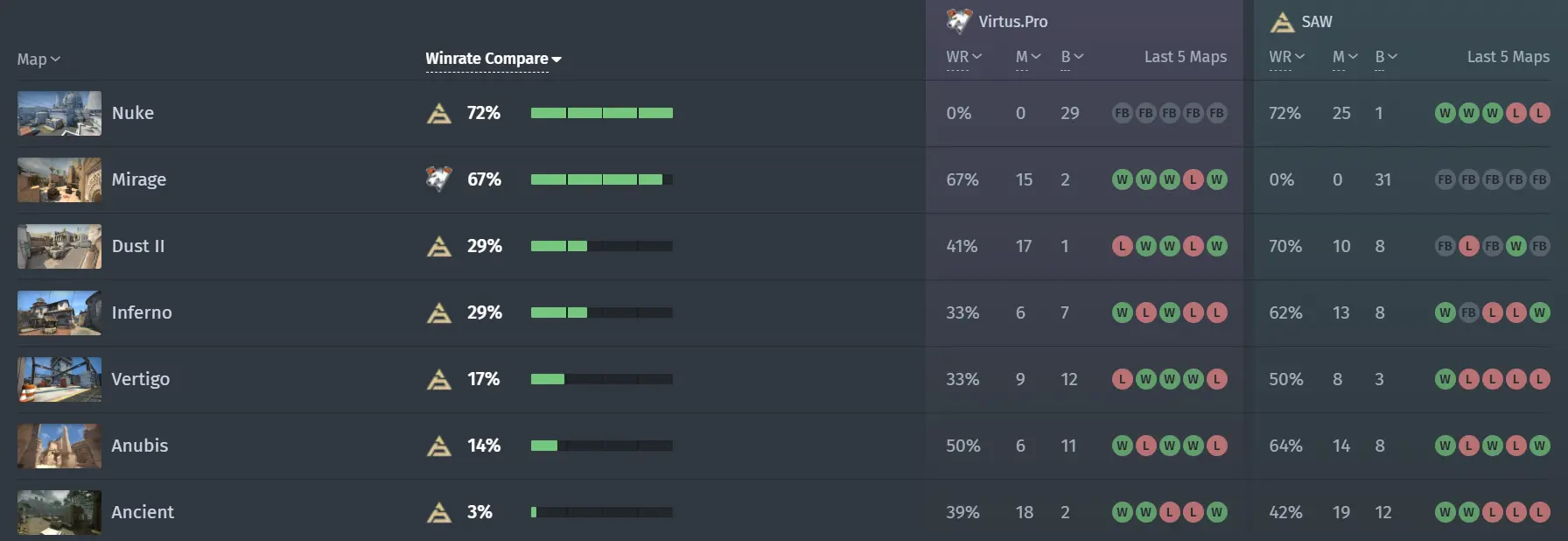This screenshot has width=1568, height=541.
Task: Click the SAW logo beside Nuke 72%
Action: pos(438,113)
